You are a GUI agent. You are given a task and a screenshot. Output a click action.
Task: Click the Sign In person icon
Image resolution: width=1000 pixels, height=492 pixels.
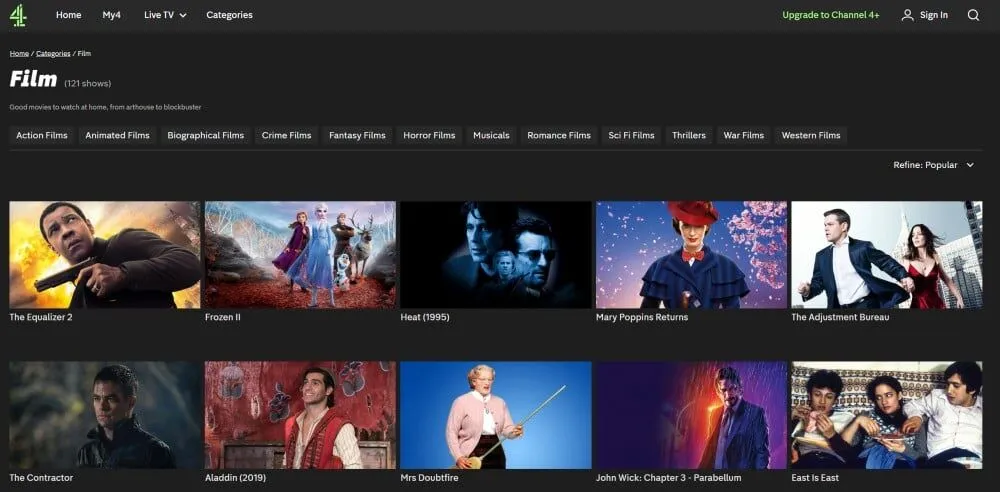click(x=907, y=15)
